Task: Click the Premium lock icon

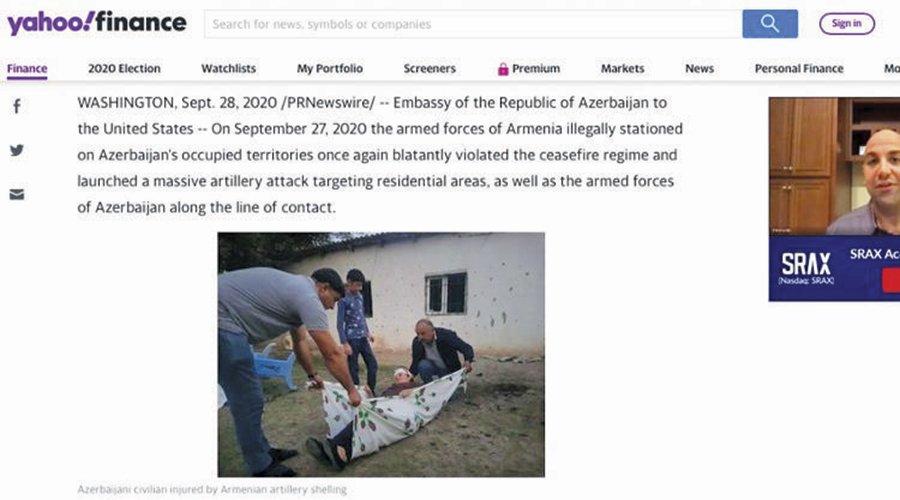Action: click(x=503, y=69)
